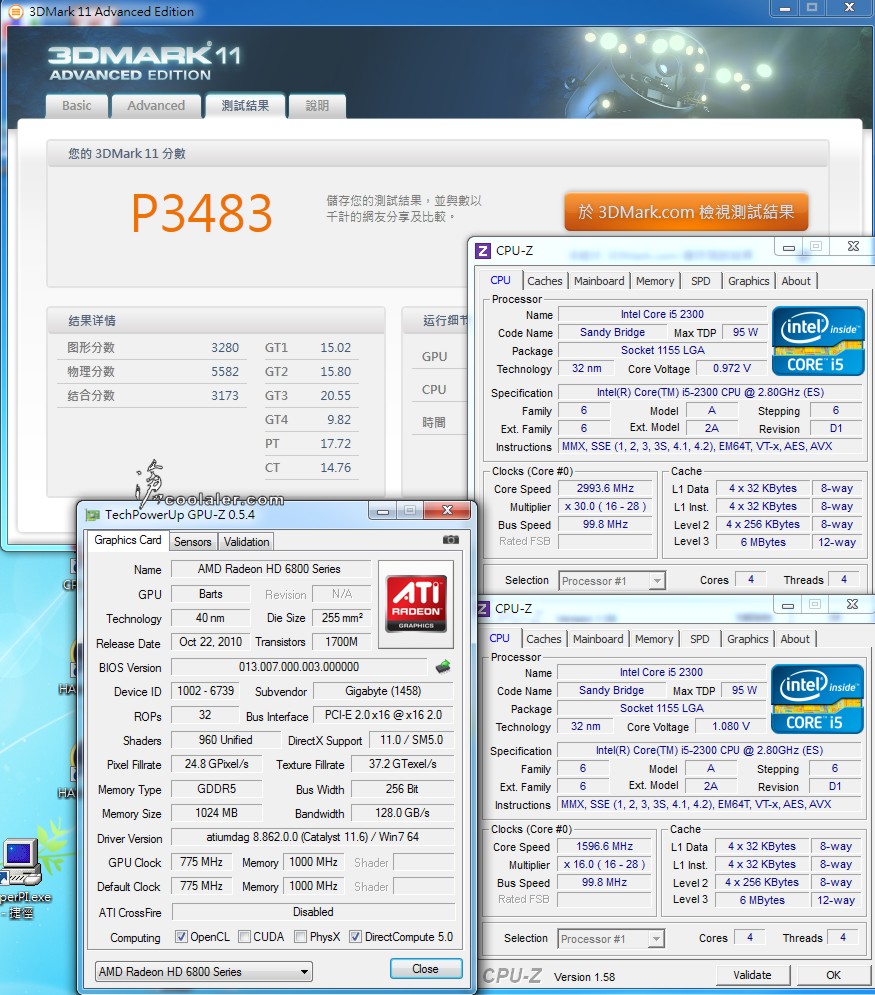Toggle the PhysX checkbox
The image size is (875, 995).
pos(301,937)
